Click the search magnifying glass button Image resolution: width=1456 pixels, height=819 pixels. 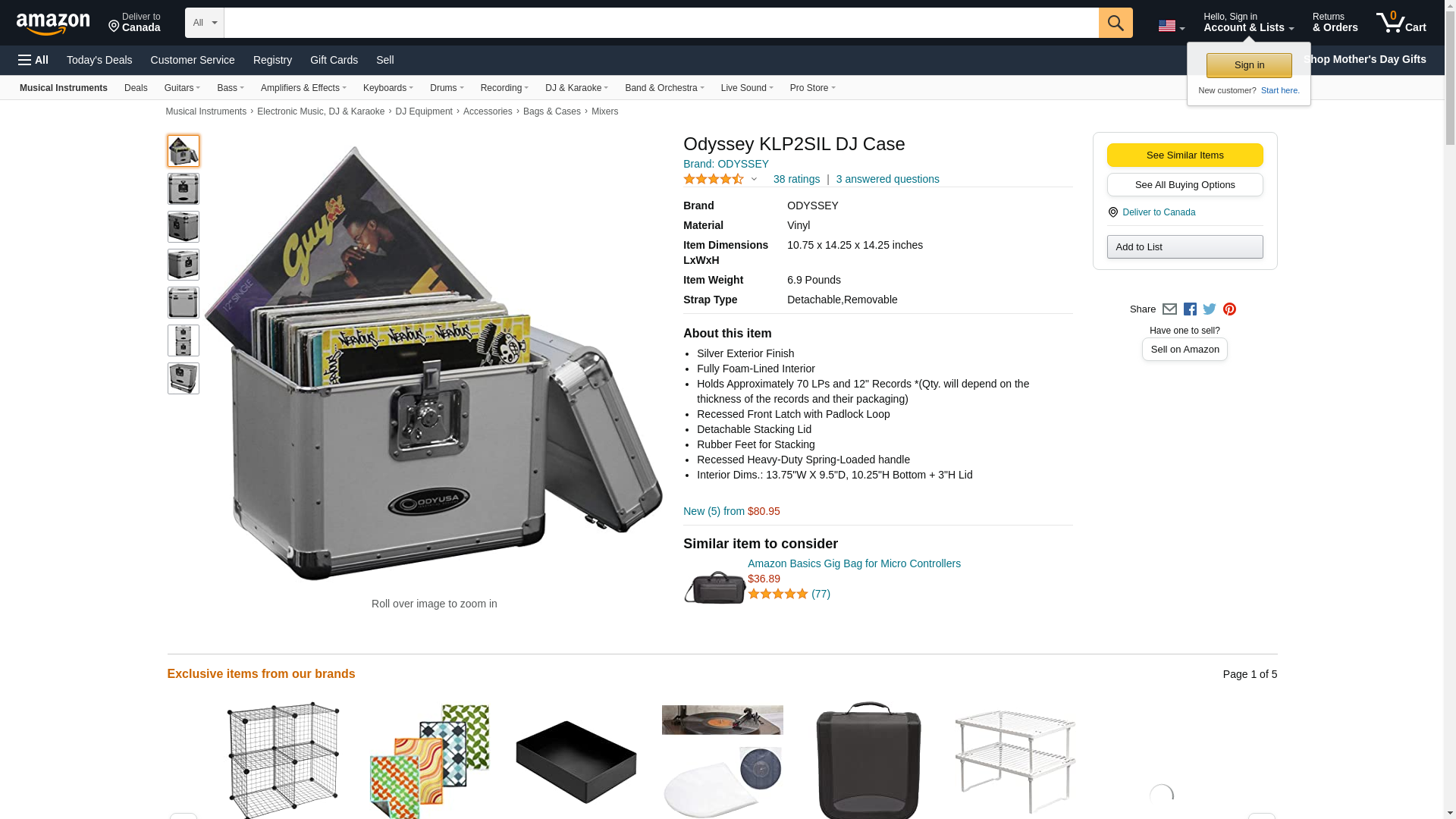pos(1115,23)
